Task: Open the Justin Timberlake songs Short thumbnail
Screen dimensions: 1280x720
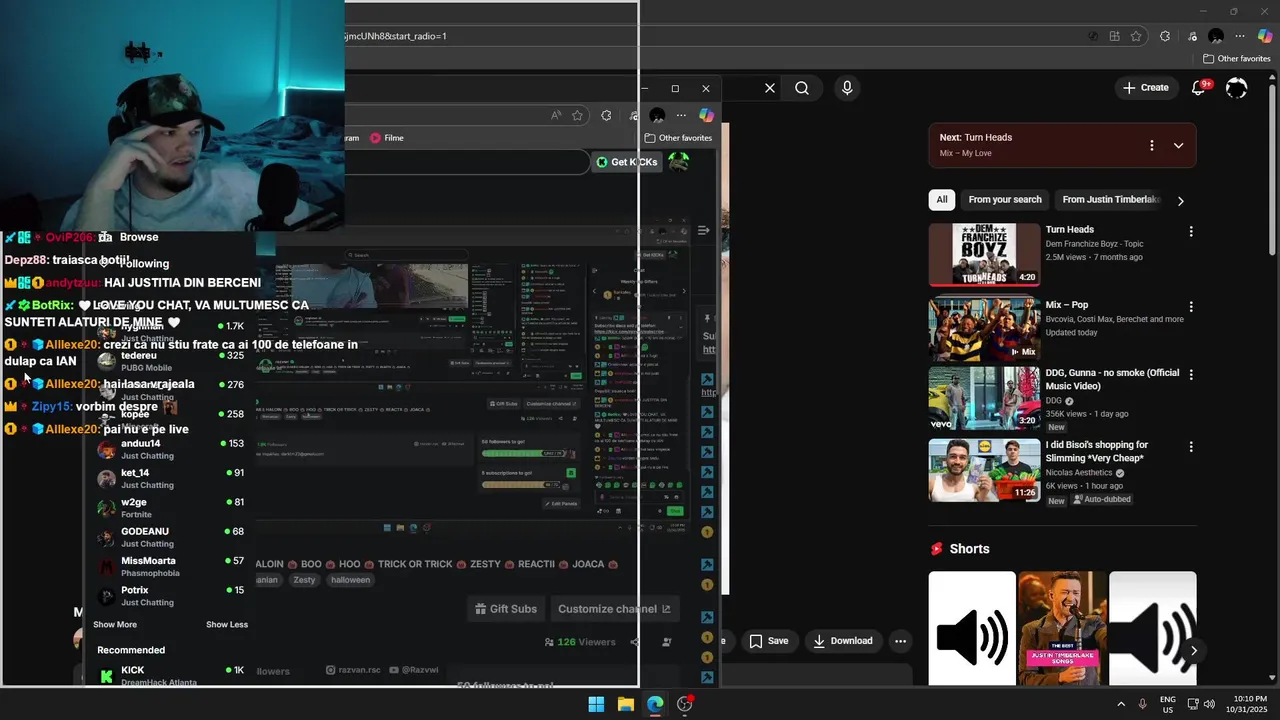Action: tap(1062, 628)
